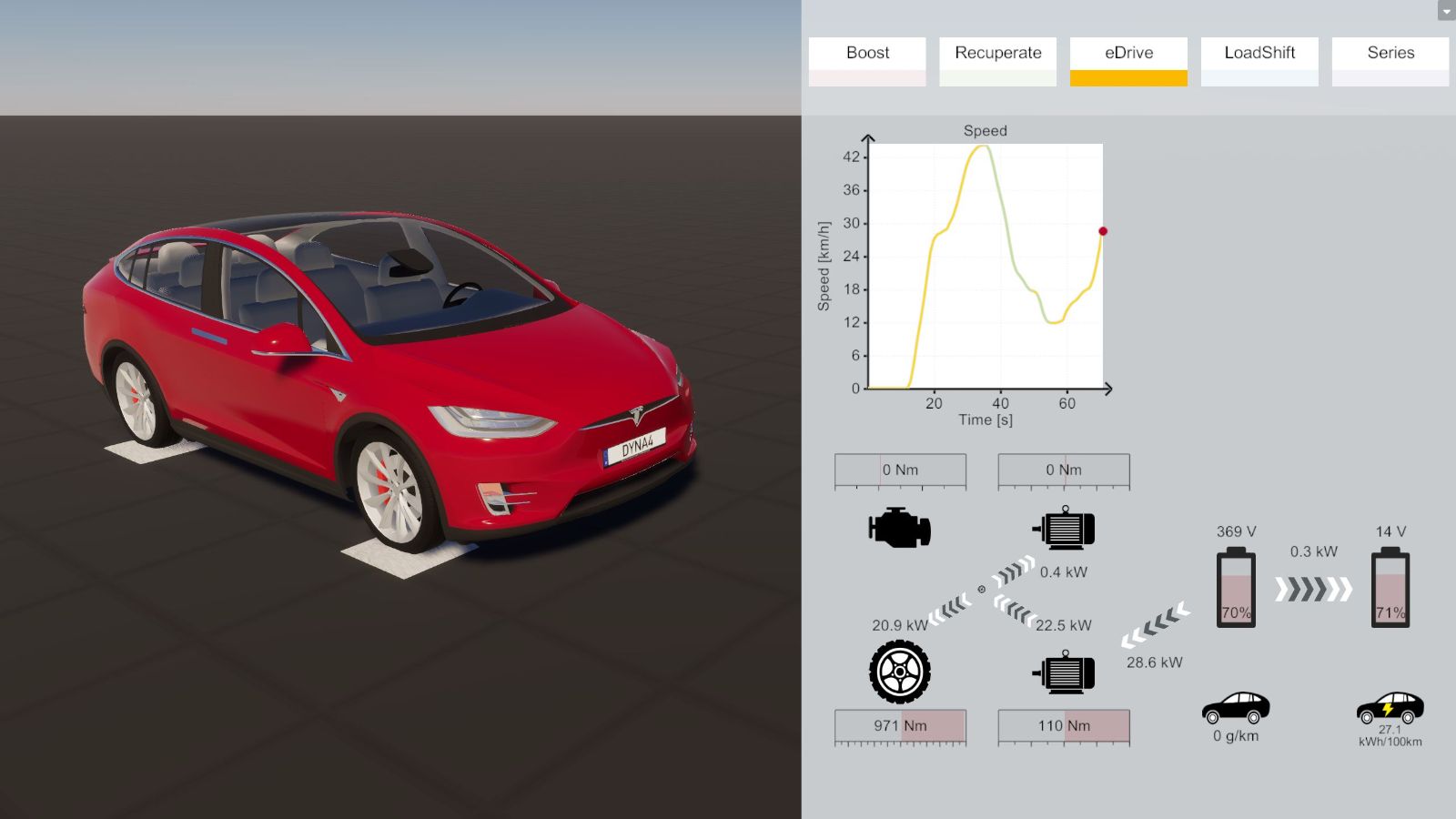Click the Speed chart title
This screenshot has width=1456, height=819.
point(986,131)
